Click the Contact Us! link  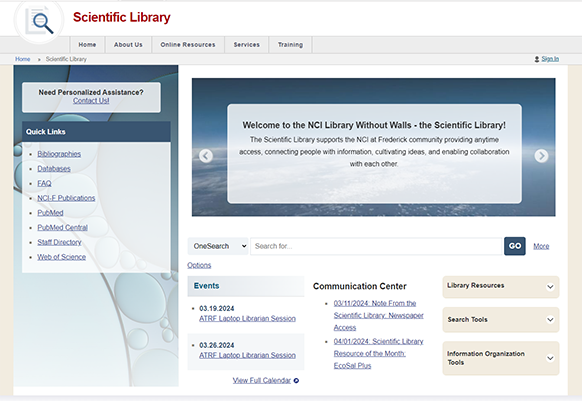[91, 101]
